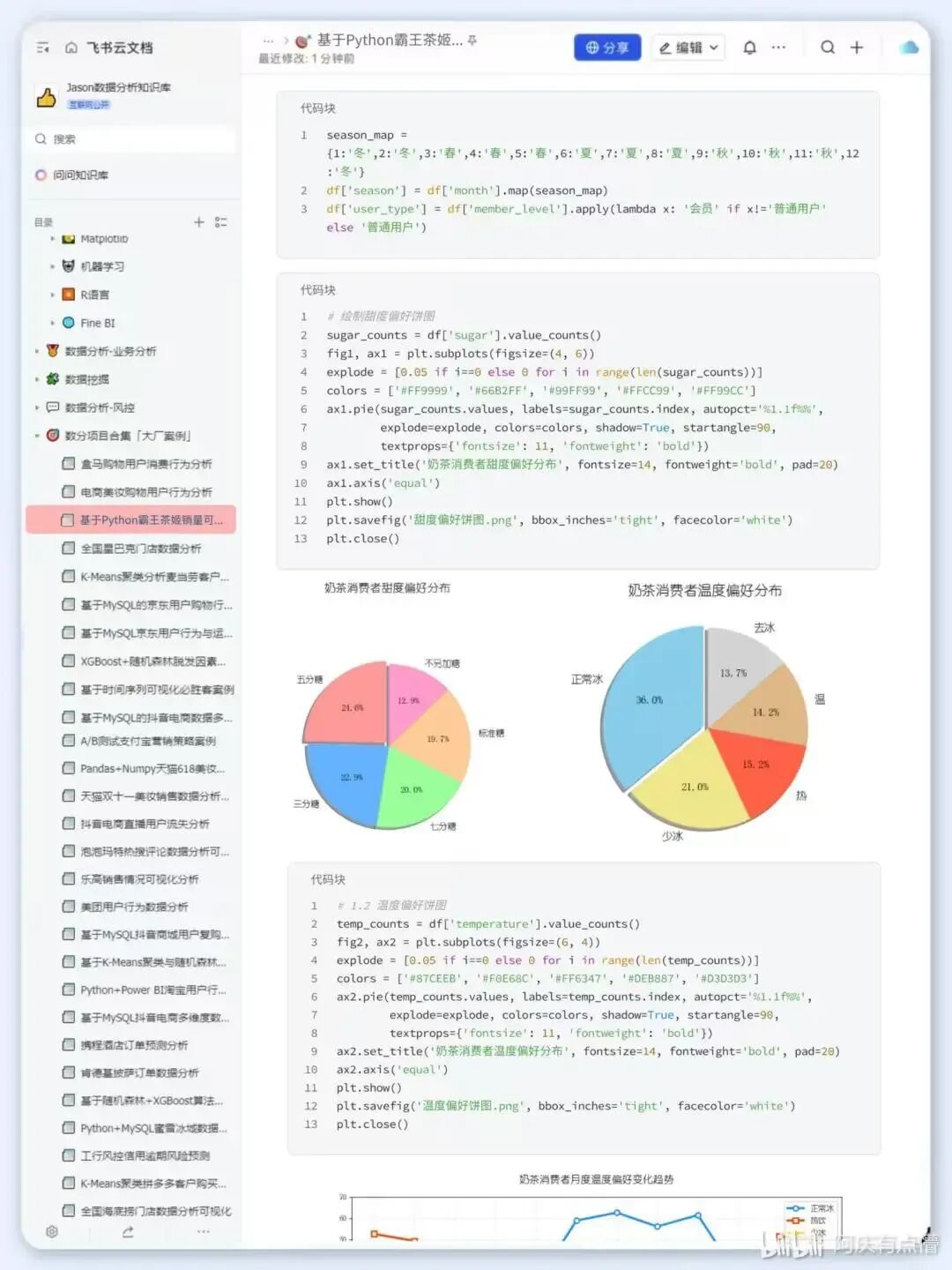Click the 互联网公开 badge
Image resolution: width=952 pixels, height=1270 pixels.
coord(89,105)
